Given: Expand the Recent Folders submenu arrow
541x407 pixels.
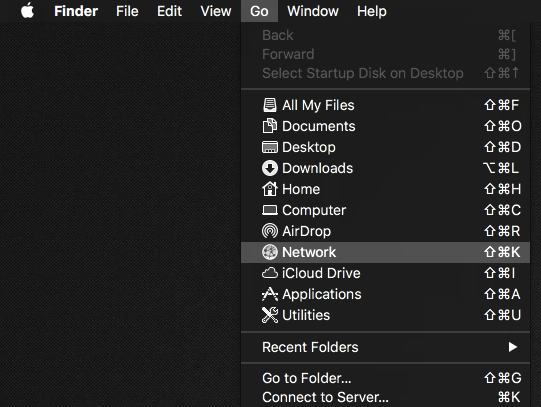Looking at the screenshot, I should (x=513, y=347).
